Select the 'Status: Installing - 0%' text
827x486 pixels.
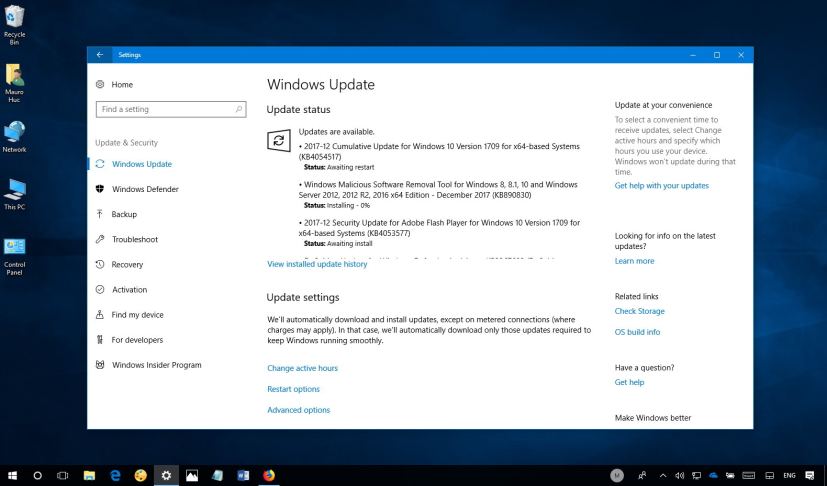tap(337, 206)
